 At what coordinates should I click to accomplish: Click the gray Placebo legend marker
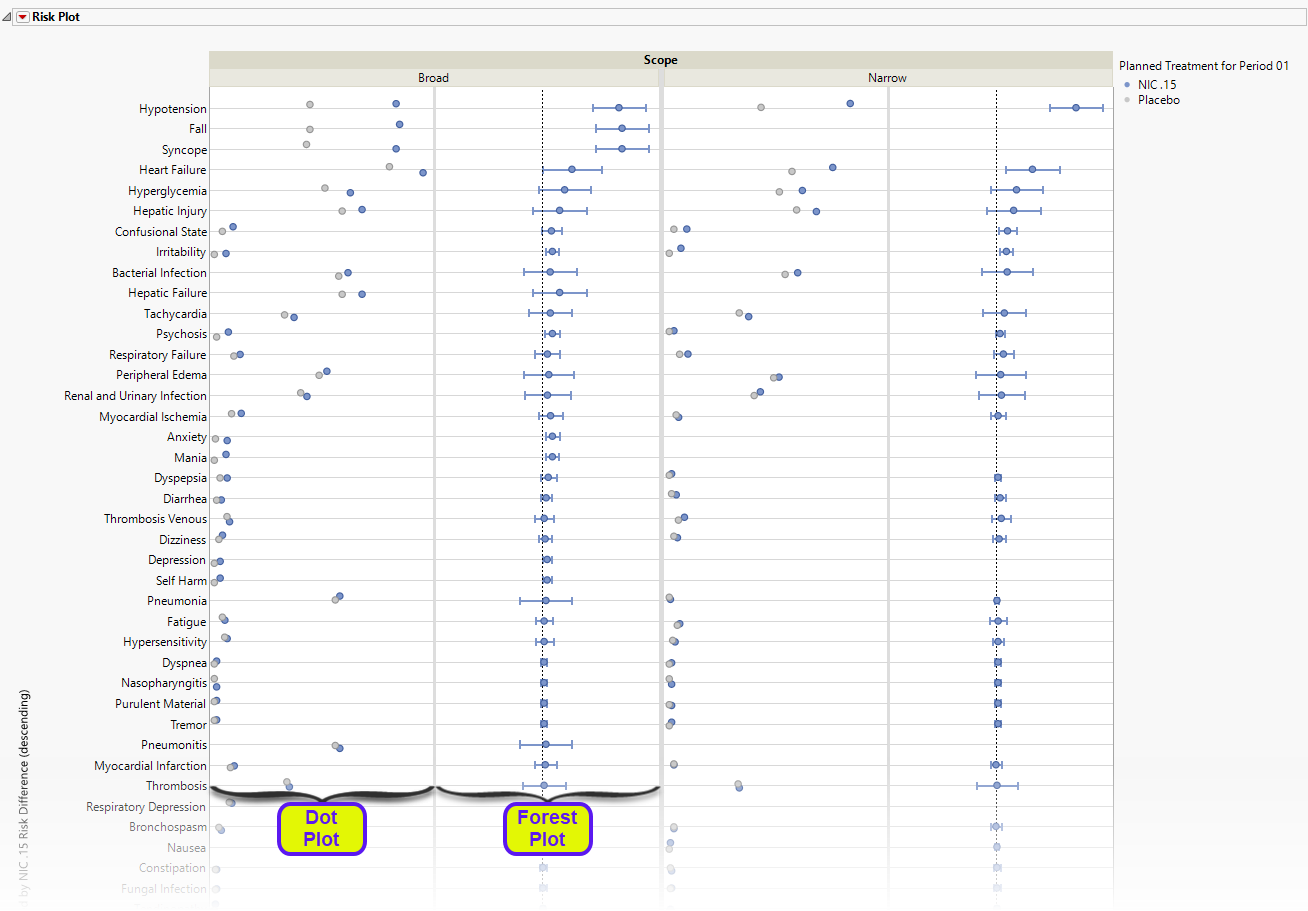pos(1126,99)
